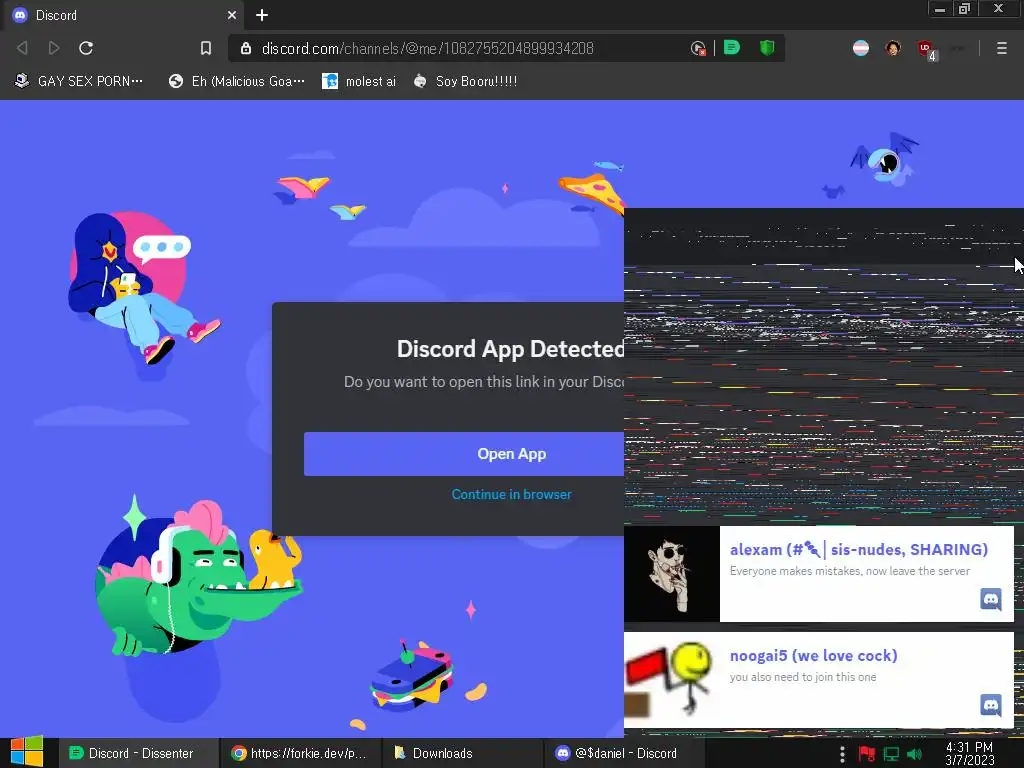1024x768 pixels.
Task: Click the blocked media icon in address bar
Action: click(x=697, y=48)
